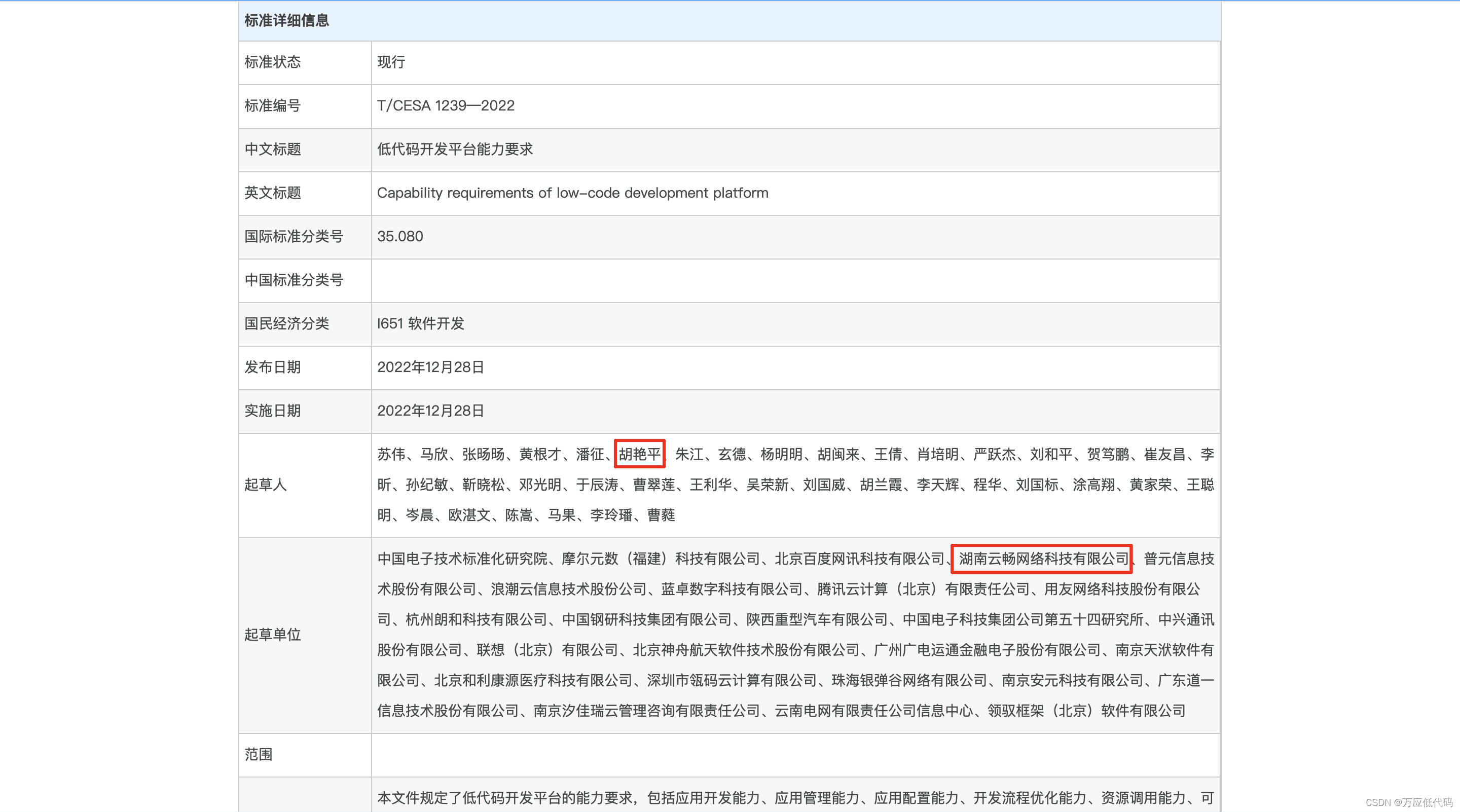Click the standard number T/CESA 1239—2022
The width and height of the screenshot is (1460, 812).
446,106
